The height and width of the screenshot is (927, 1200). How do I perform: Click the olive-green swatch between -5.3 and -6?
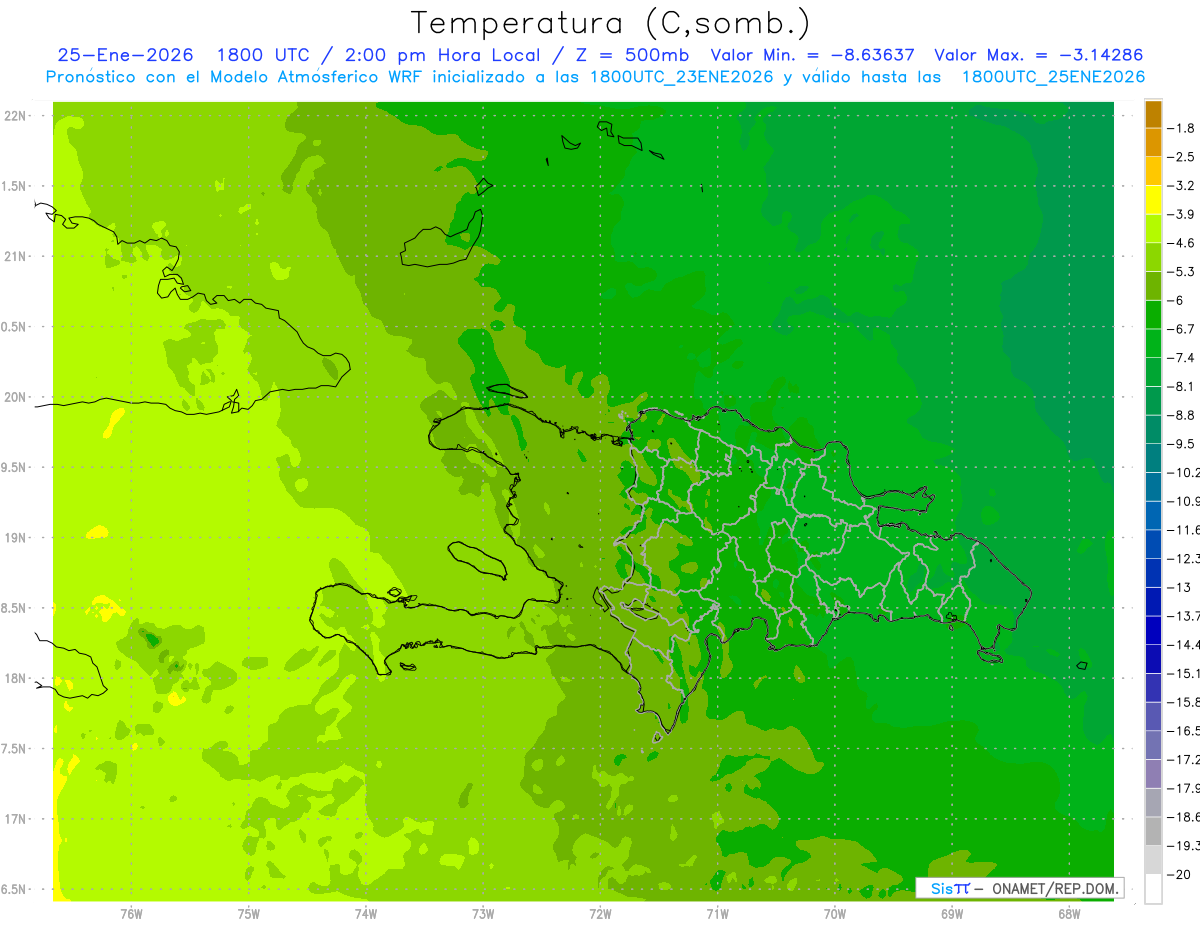point(1153,286)
